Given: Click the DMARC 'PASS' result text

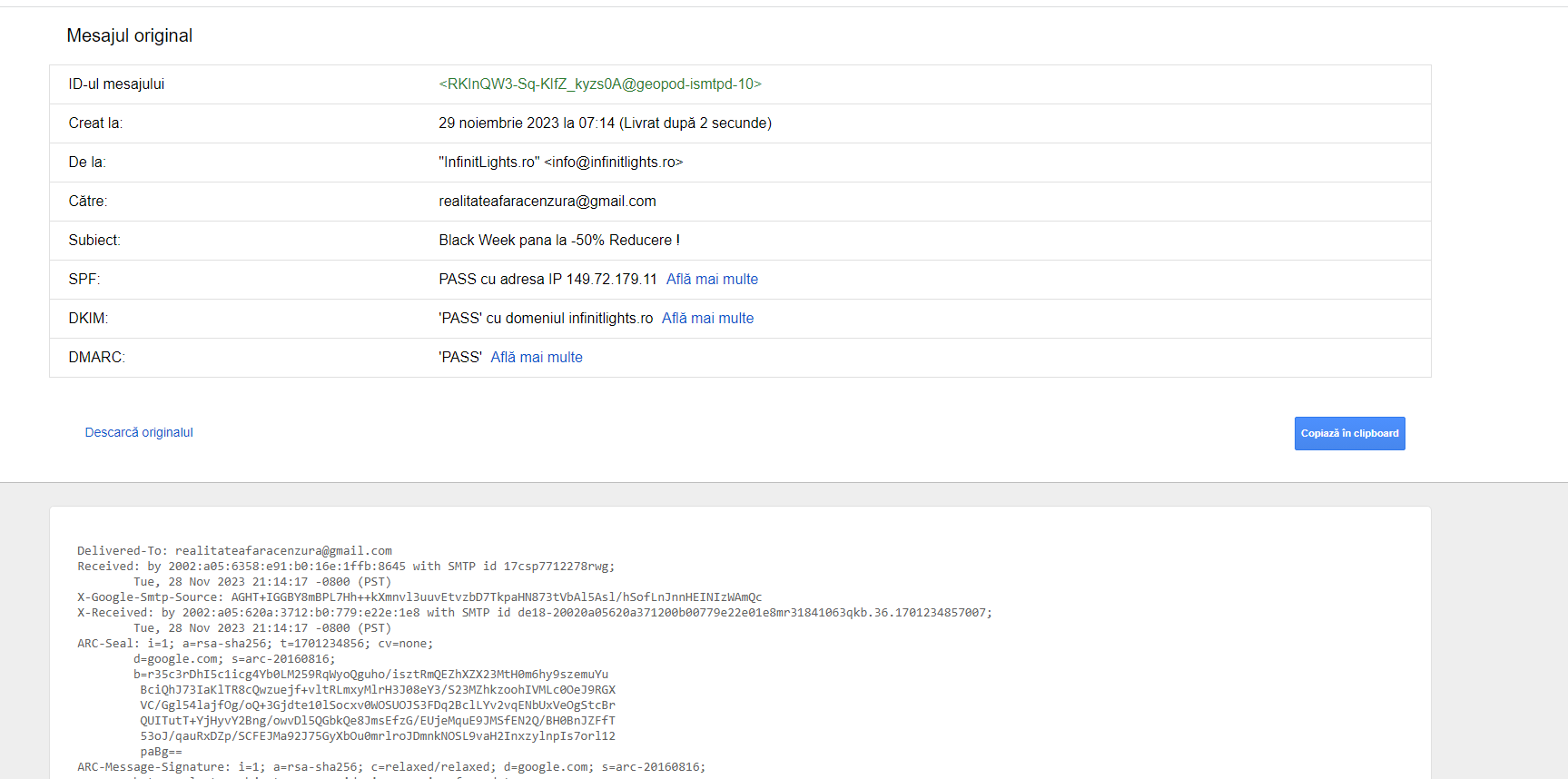Looking at the screenshot, I should (x=460, y=358).
